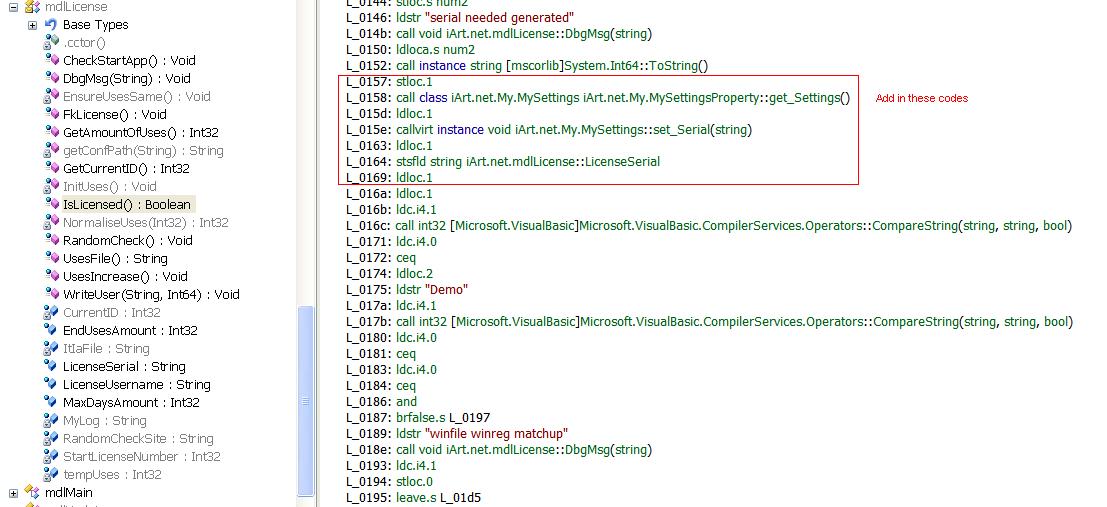This screenshot has width=1107, height=507.
Task: Select getConfPath(String) : String method
Action: tap(143, 150)
